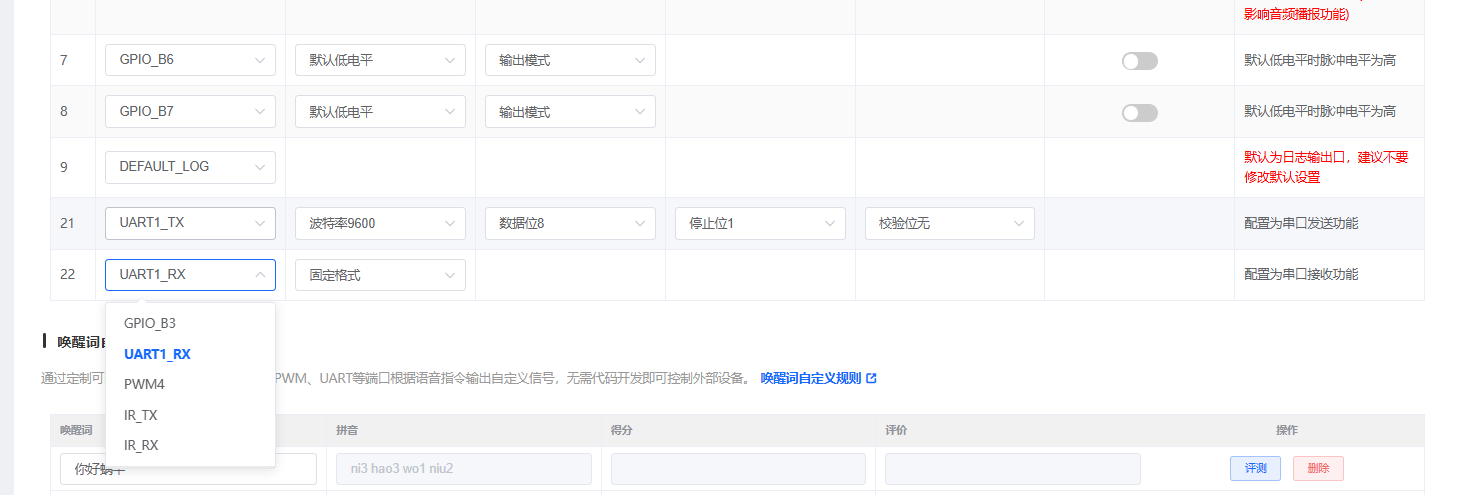Open the 停止位1 stop bit dropdown

(760, 223)
